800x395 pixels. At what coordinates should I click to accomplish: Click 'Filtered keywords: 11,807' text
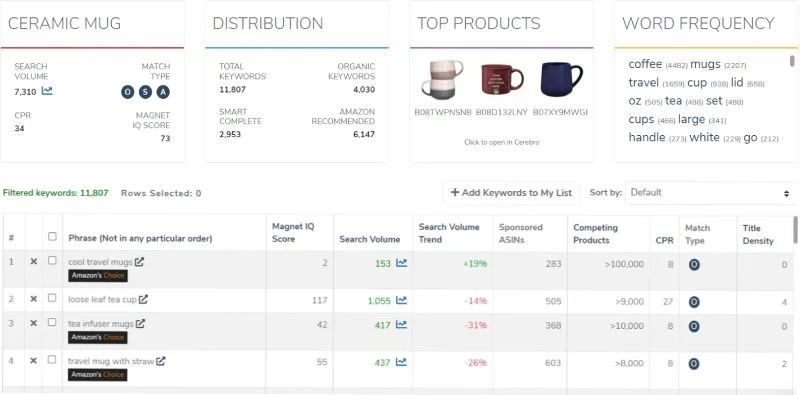coord(56,193)
